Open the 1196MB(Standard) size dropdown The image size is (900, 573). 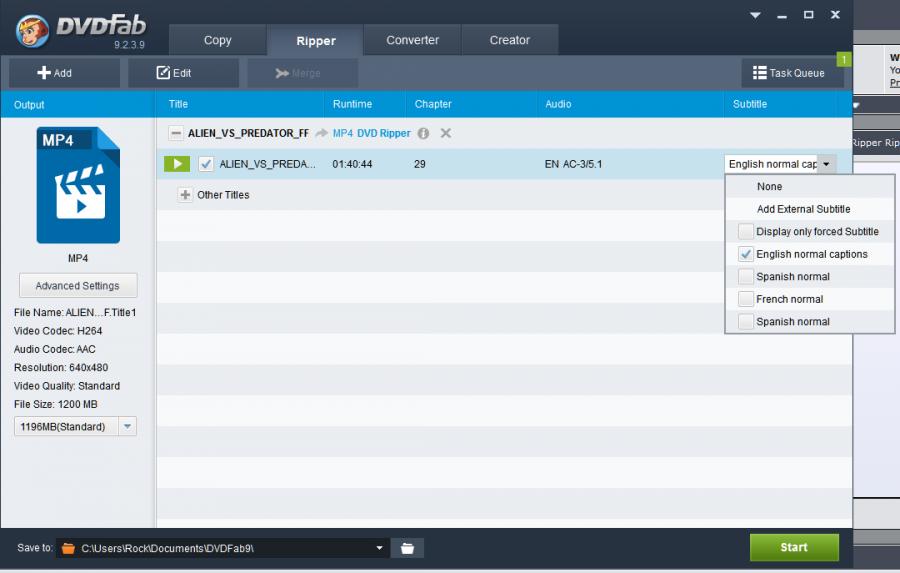point(127,427)
